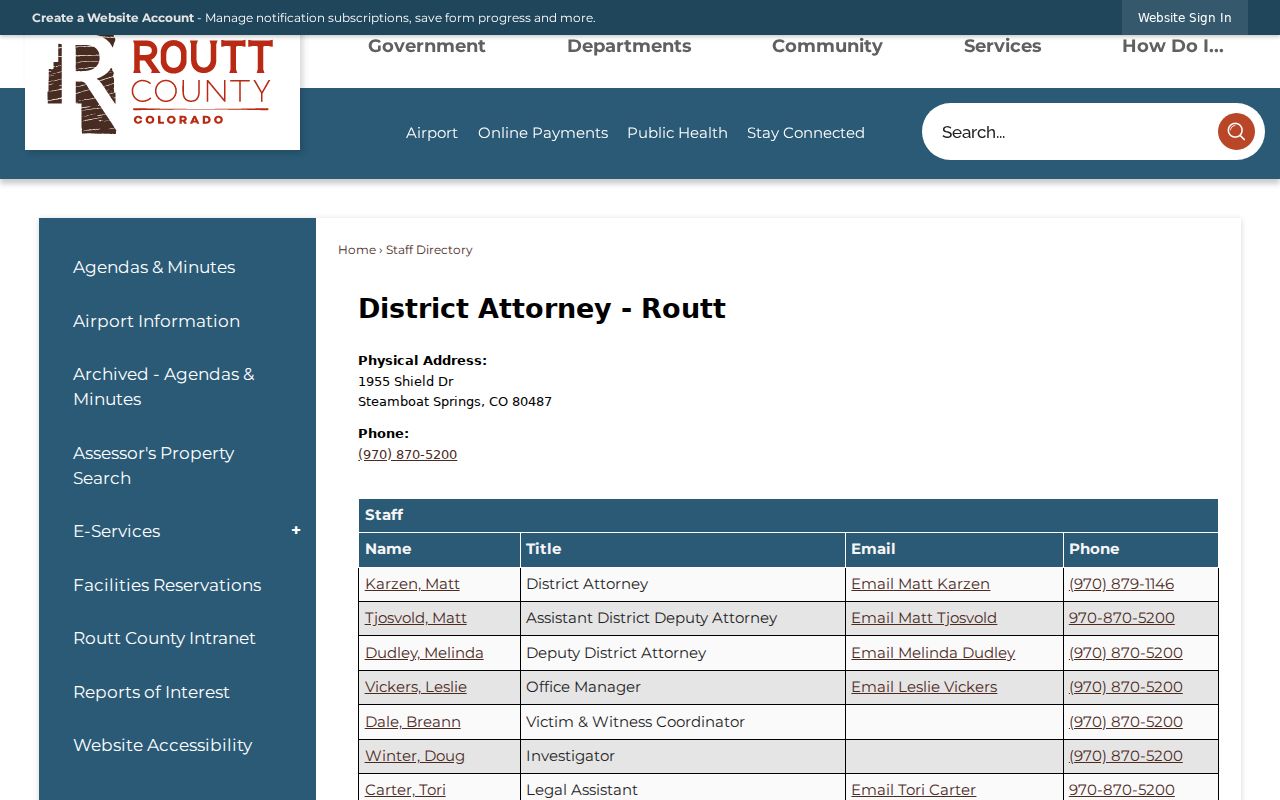Click phone number in Matt Tjosvold row
This screenshot has width=1280, height=800.
[1122, 618]
